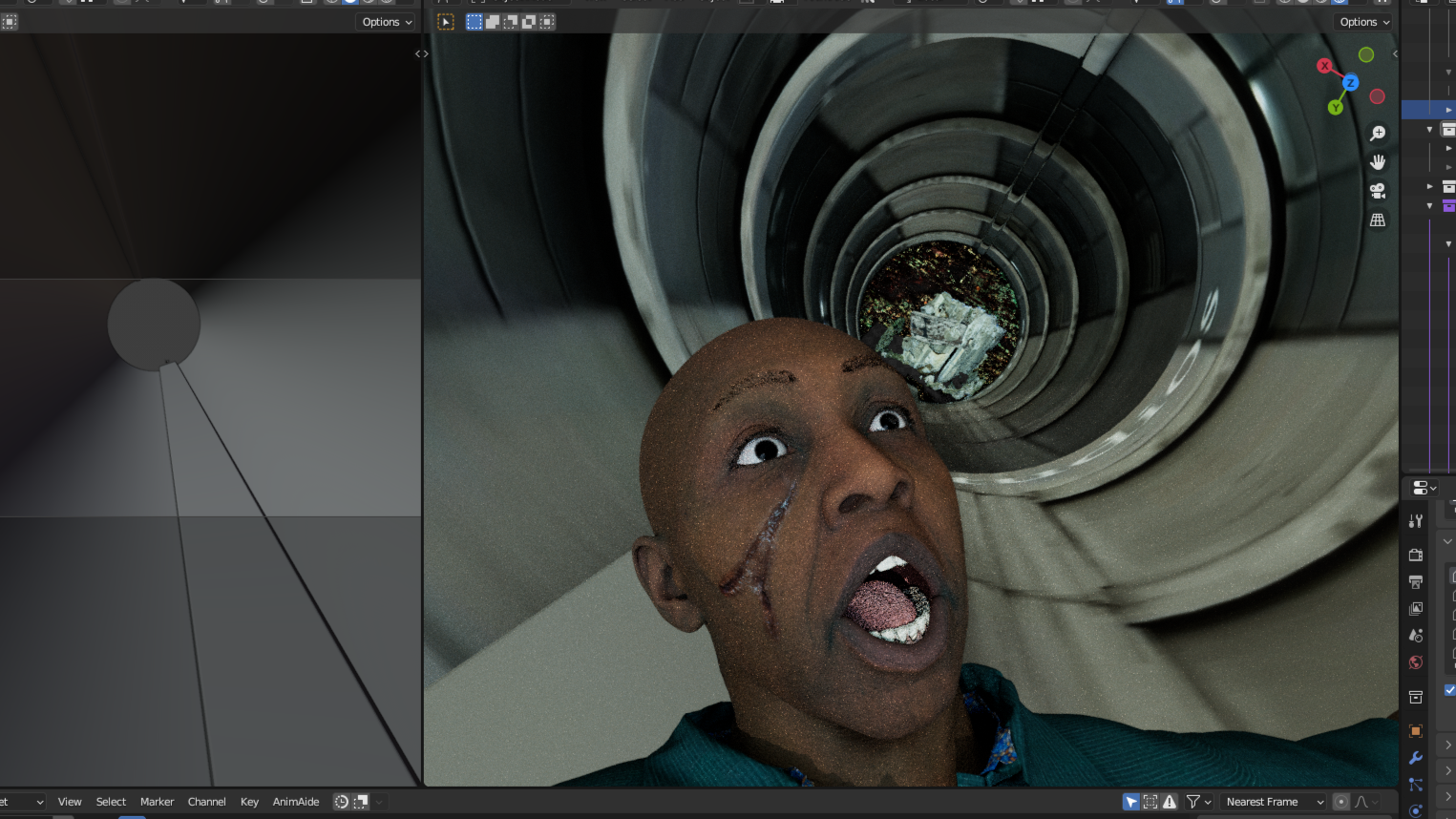This screenshot has height=819, width=1456.
Task: Click the pan hand viewport gizmo
Action: coord(1377,162)
